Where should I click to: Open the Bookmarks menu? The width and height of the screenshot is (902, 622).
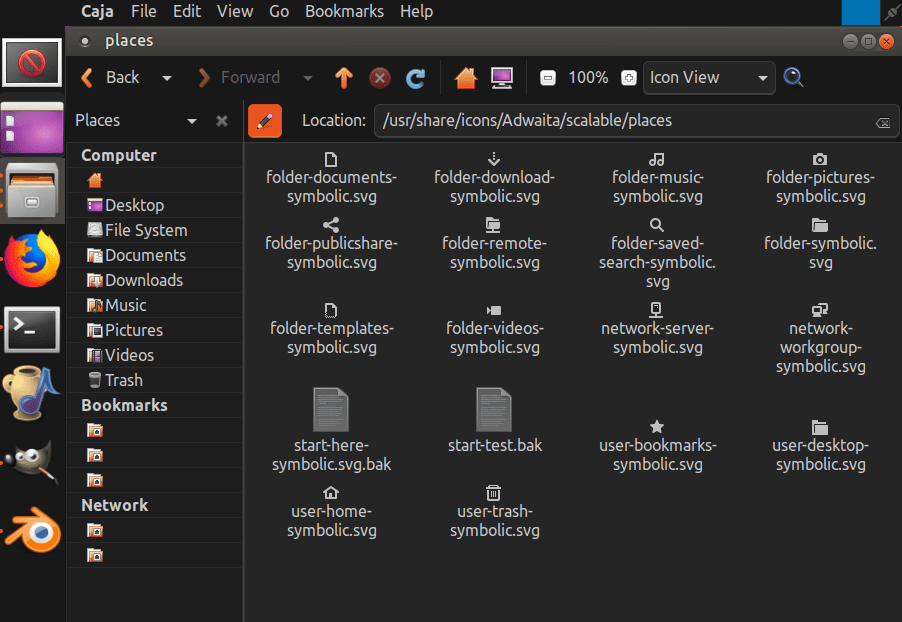pos(344,12)
